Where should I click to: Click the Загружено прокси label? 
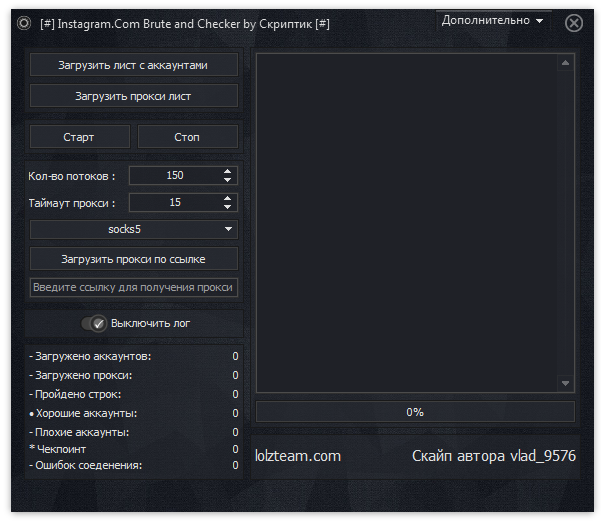tap(80, 375)
